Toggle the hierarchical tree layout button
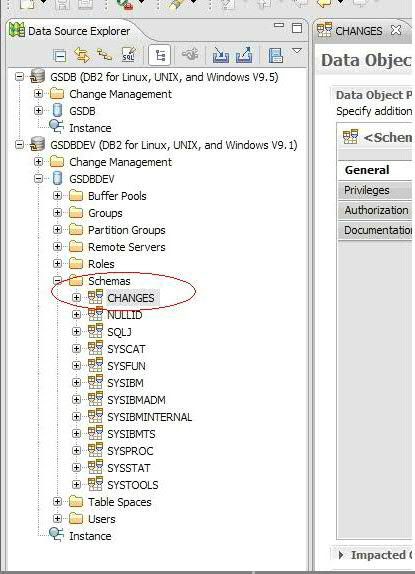This screenshot has width=415, height=574. click(x=160, y=55)
